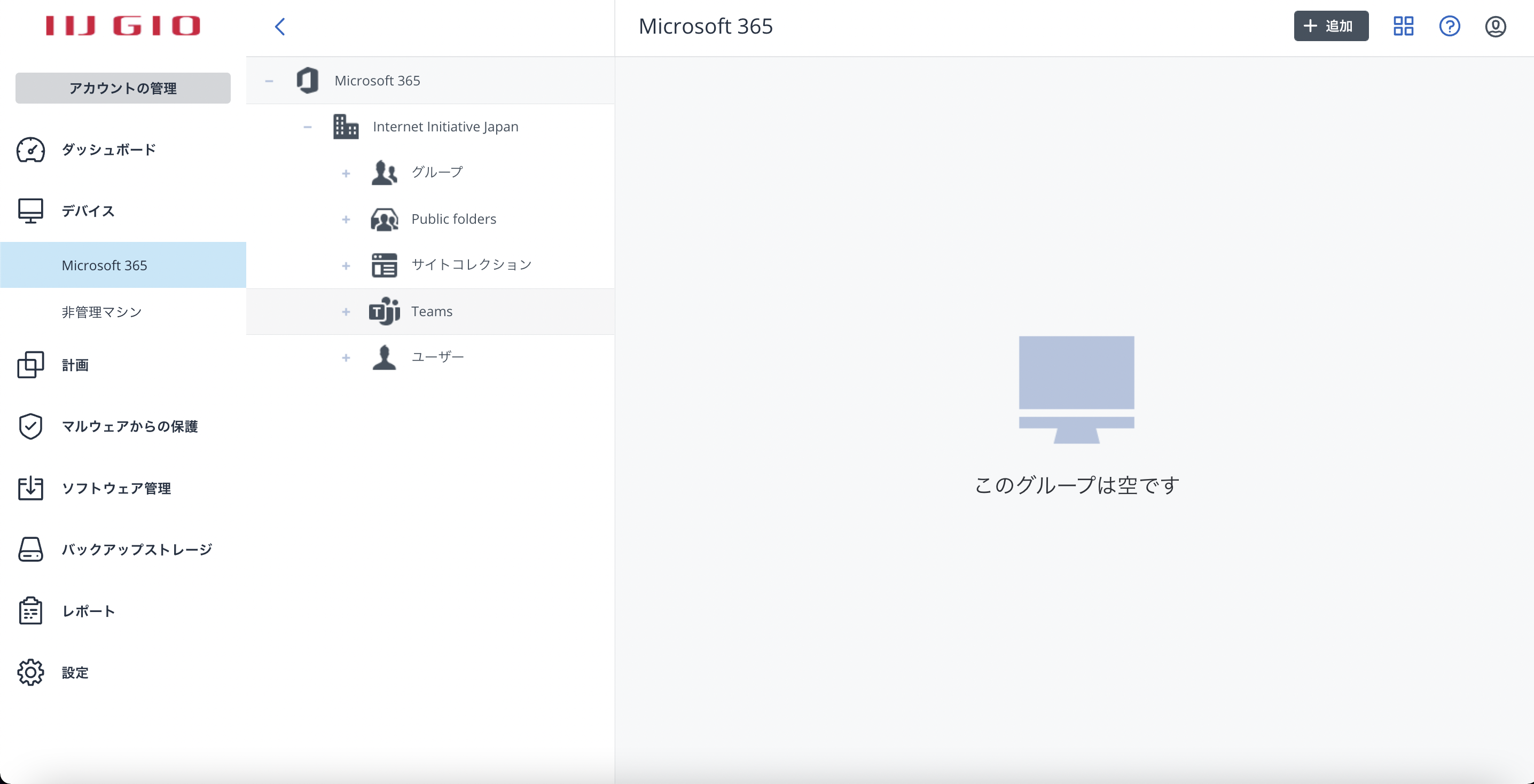This screenshot has height=784, width=1534.
Task: Expand the グループ node
Action: click(x=346, y=173)
